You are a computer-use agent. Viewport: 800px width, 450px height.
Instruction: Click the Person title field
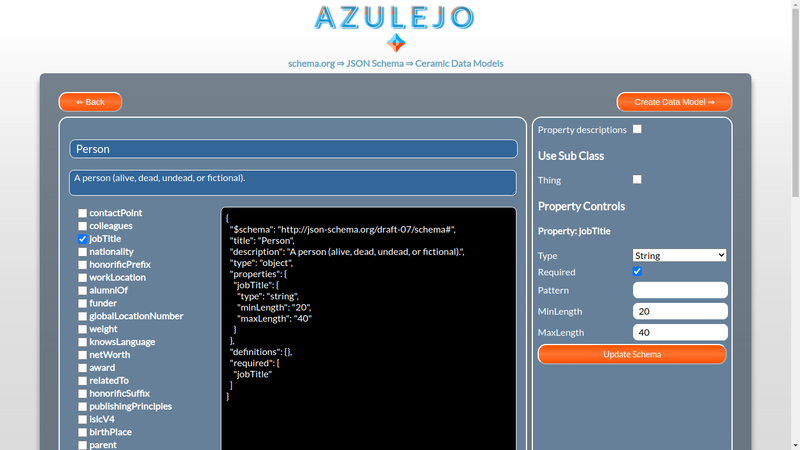[x=293, y=149]
